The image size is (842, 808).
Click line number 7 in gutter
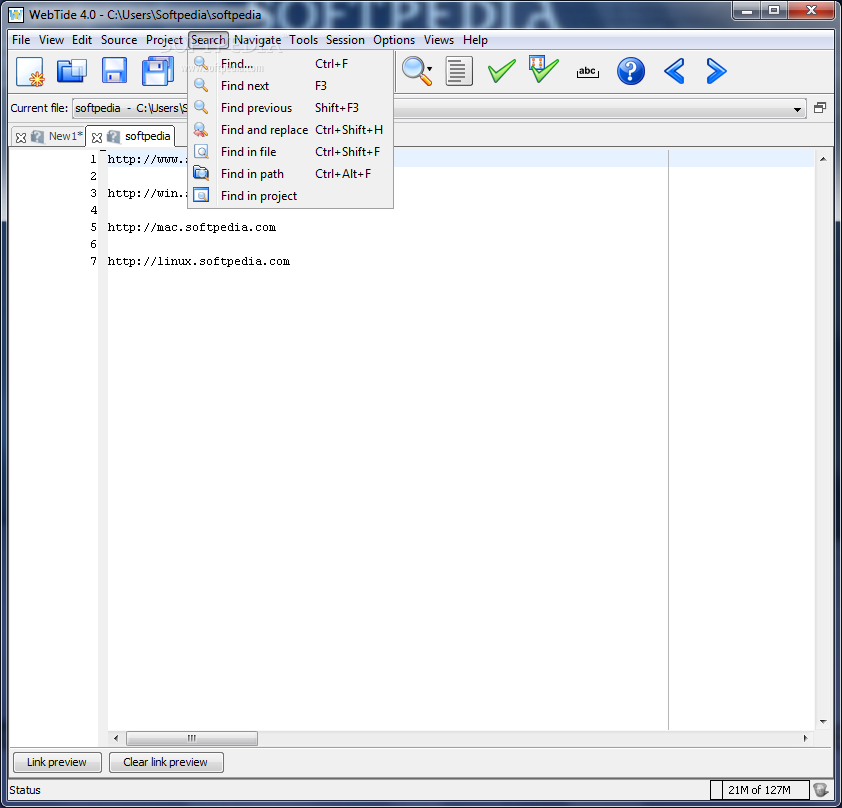[93, 261]
